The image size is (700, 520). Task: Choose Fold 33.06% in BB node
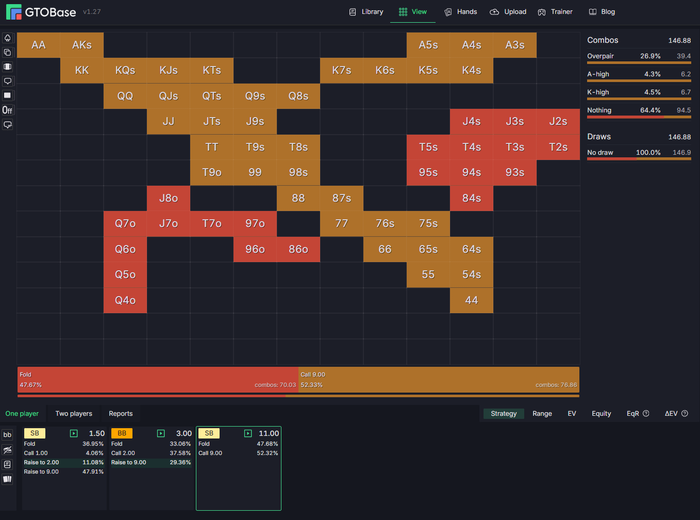point(151,444)
